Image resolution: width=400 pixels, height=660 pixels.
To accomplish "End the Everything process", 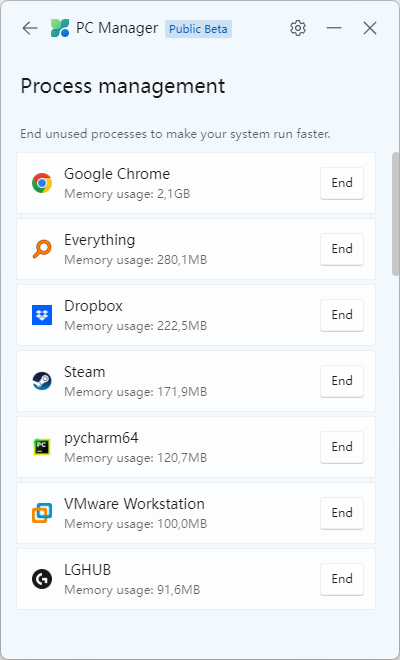I will pyautogui.click(x=342, y=249).
